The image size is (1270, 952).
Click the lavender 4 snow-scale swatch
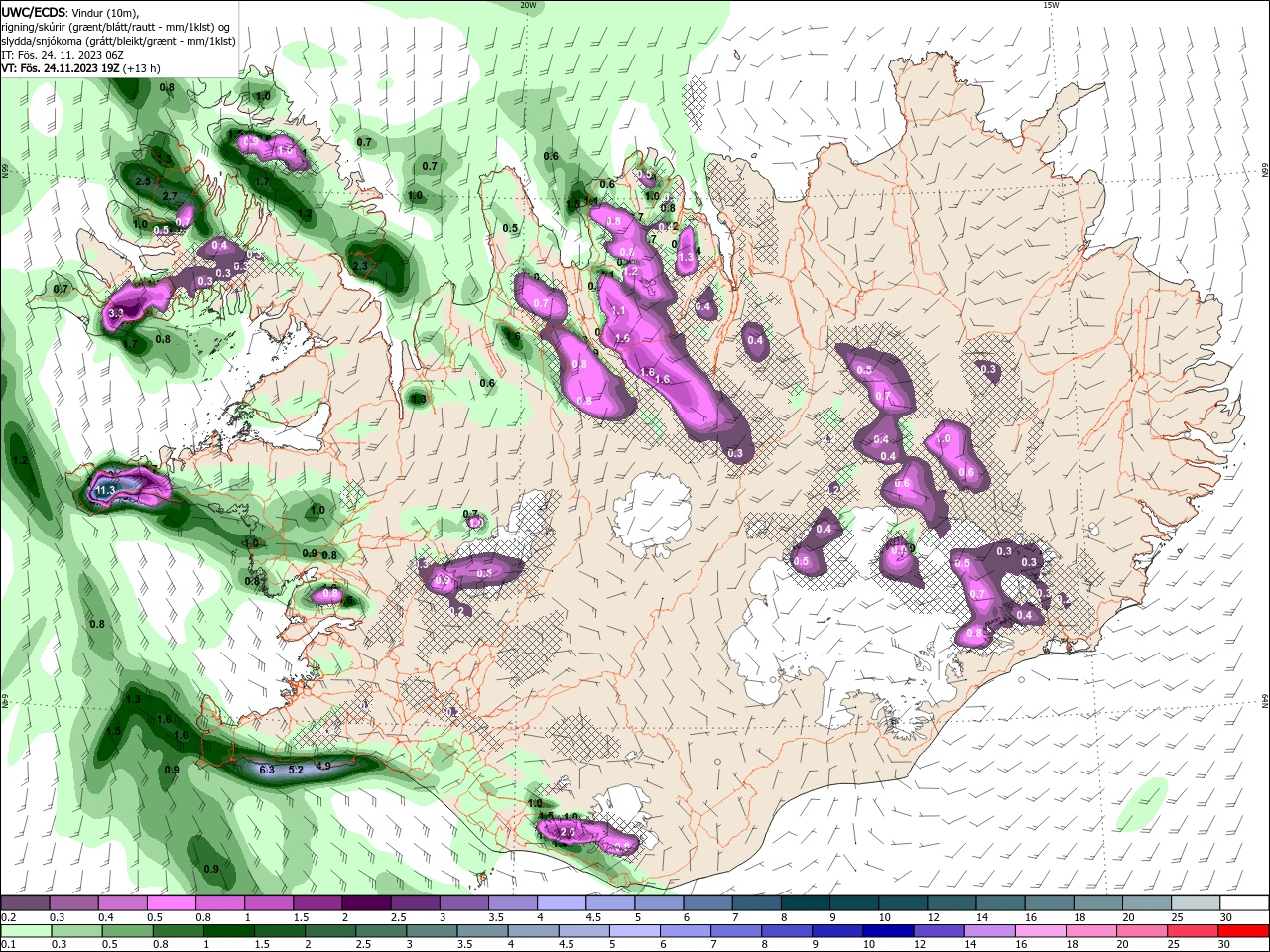point(561,902)
